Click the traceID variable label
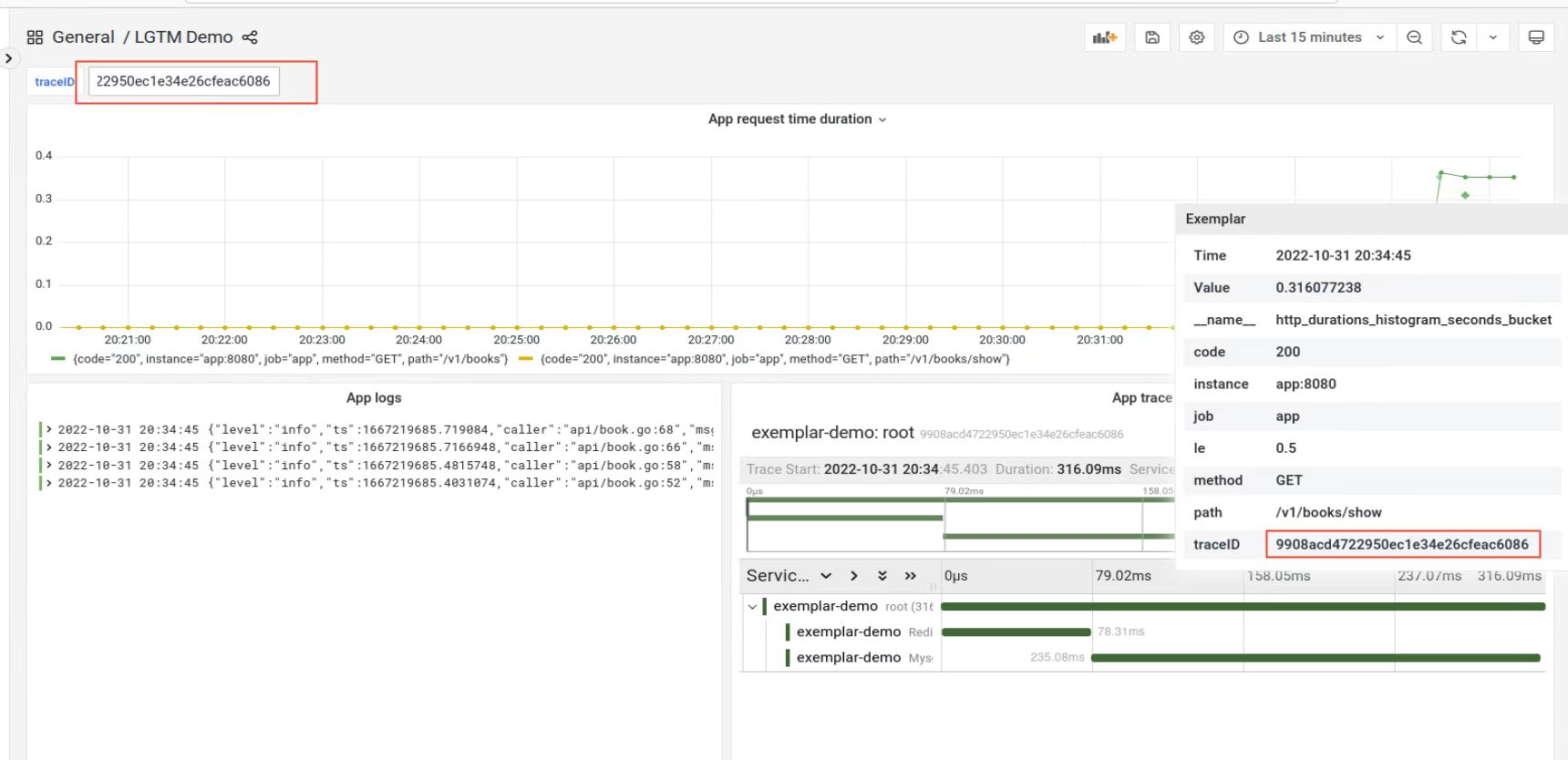This screenshot has height=760, width=1568. pyautogui.click(x=54, y=82)
